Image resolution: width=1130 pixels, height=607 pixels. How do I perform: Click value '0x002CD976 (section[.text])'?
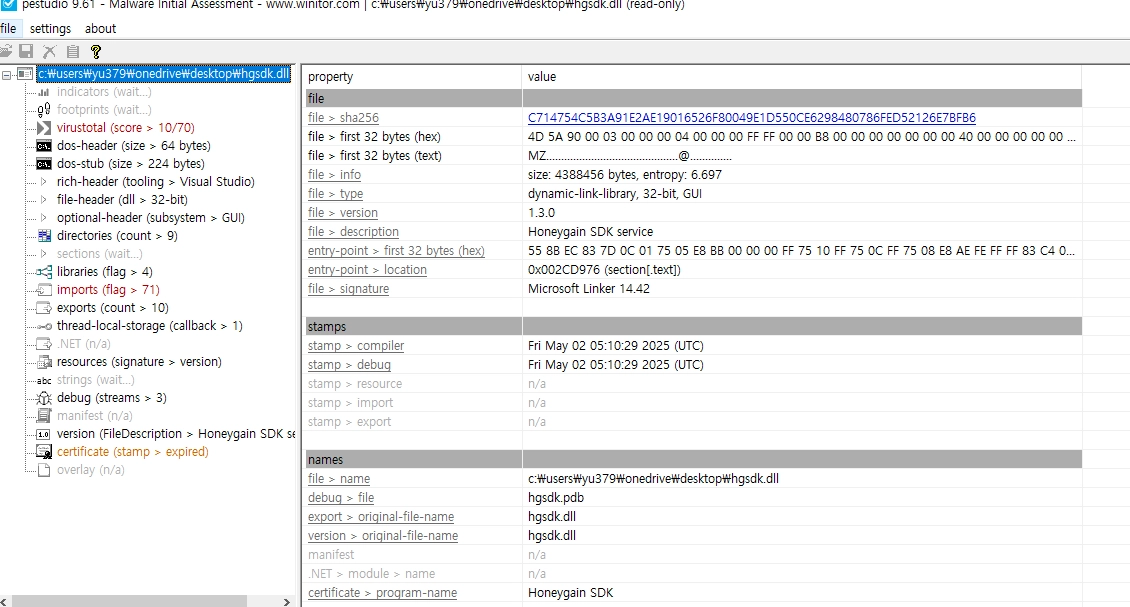[x=604, y=270]
